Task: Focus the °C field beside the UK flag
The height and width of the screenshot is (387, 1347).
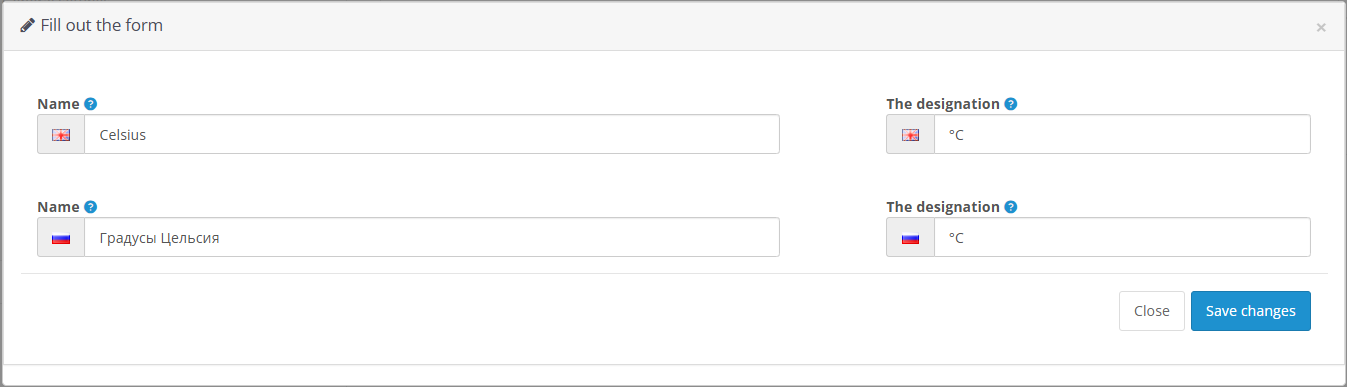Action: (1122, 134)
